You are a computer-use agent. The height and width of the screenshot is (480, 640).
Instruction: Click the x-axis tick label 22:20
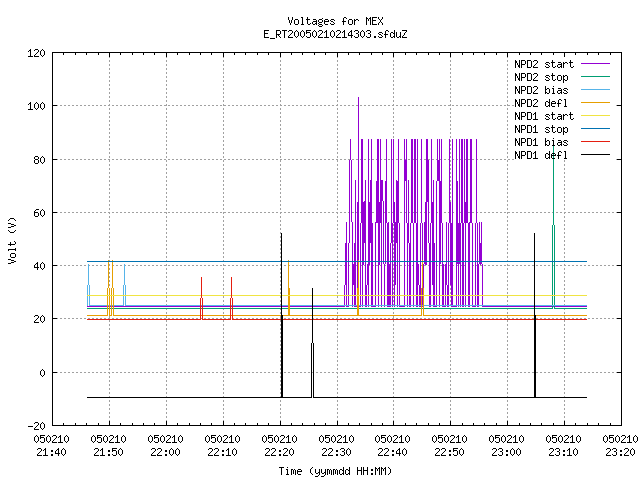280,453
